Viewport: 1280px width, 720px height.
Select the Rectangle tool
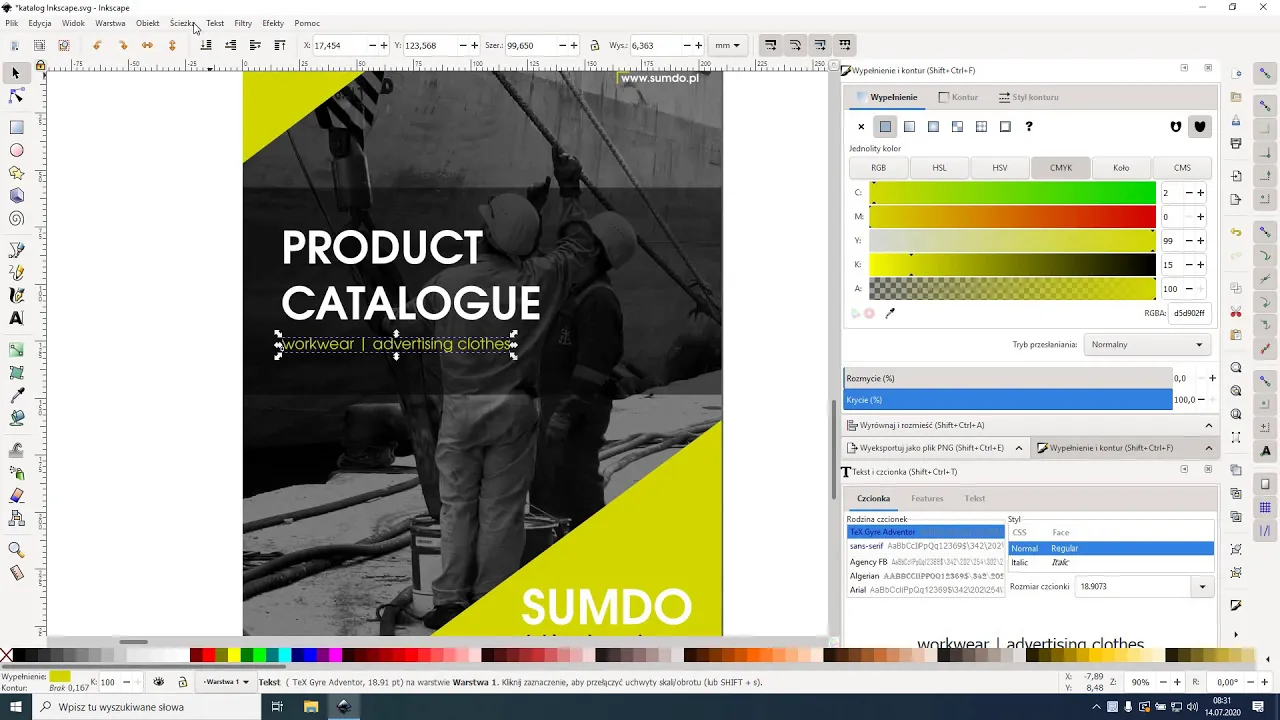point(16,127)
